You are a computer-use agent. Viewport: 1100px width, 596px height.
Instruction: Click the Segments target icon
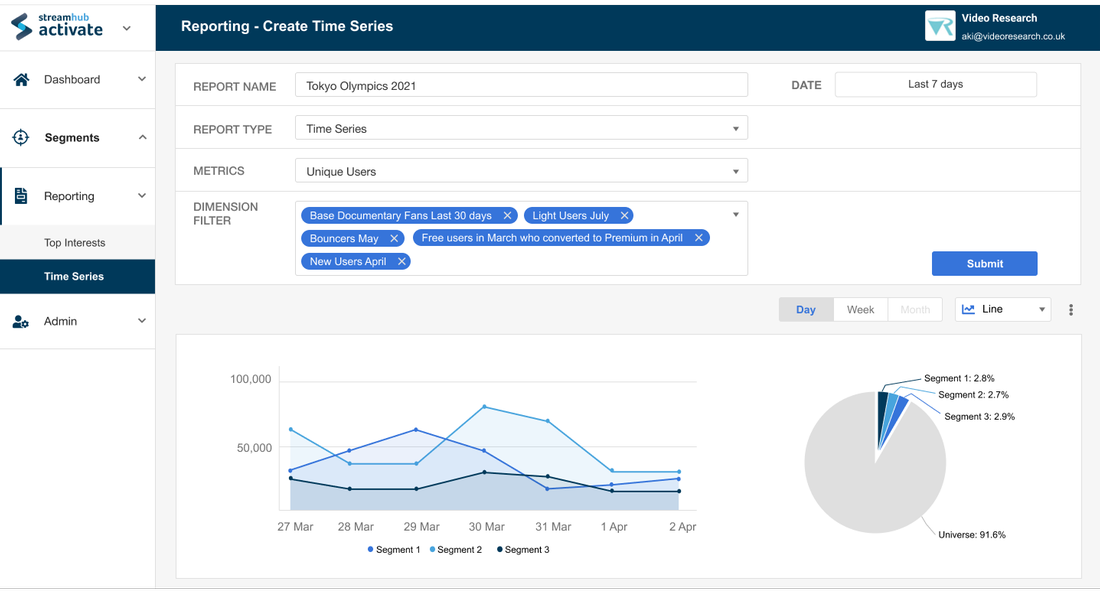coord(21,138)
